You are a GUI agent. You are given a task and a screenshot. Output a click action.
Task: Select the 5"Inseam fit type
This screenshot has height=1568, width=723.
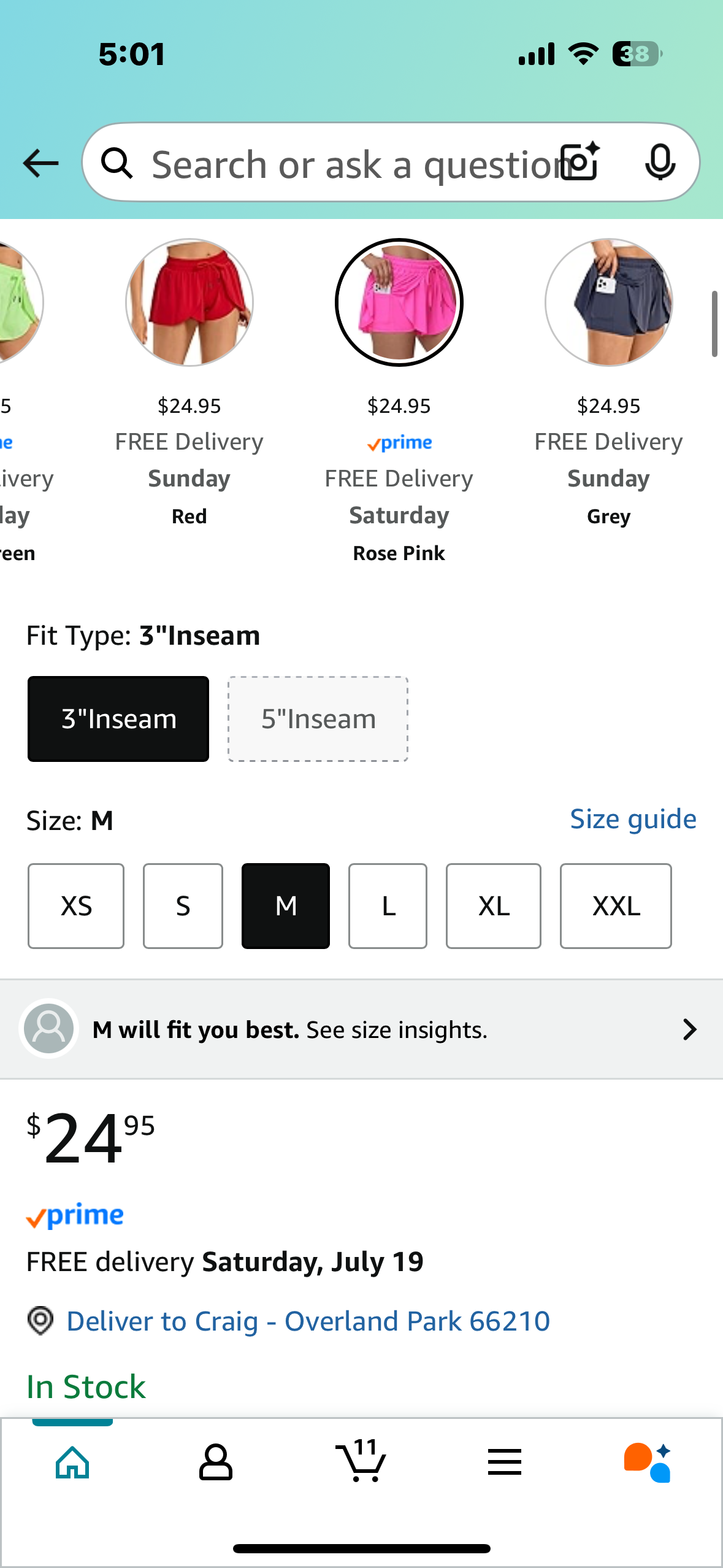(x=318, y=719)
